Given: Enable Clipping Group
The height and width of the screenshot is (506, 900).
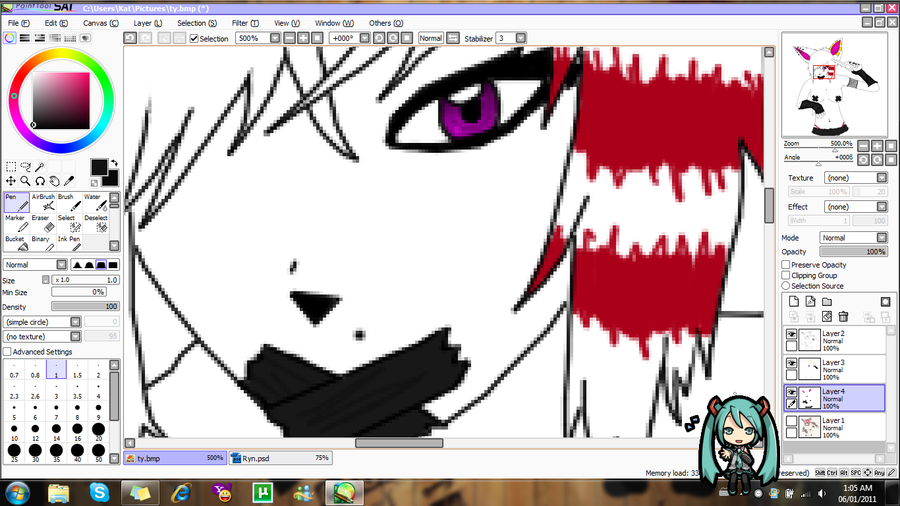Looking at the screenshot, I should (786, 275).
